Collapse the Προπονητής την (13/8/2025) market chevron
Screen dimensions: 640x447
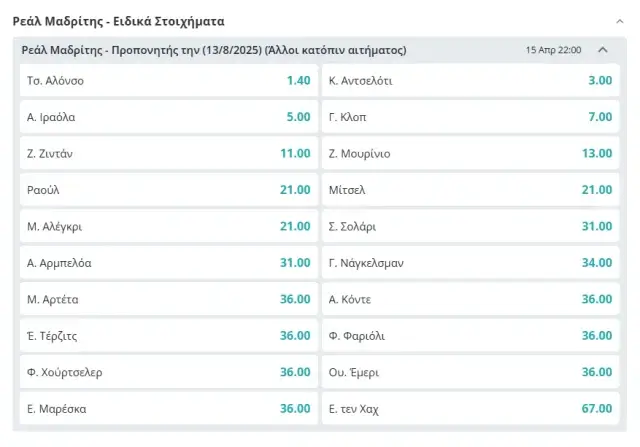pyautogui.click(x=602, y=50)
